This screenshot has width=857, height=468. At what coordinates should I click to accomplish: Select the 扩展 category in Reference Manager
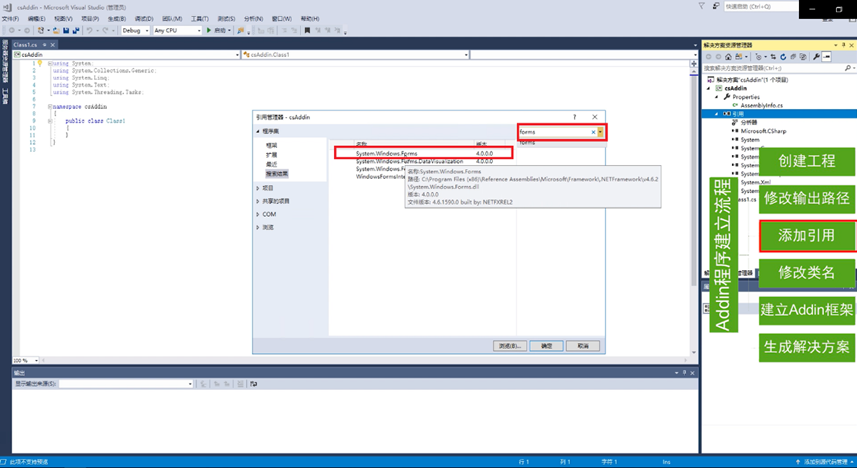(272, 155)
